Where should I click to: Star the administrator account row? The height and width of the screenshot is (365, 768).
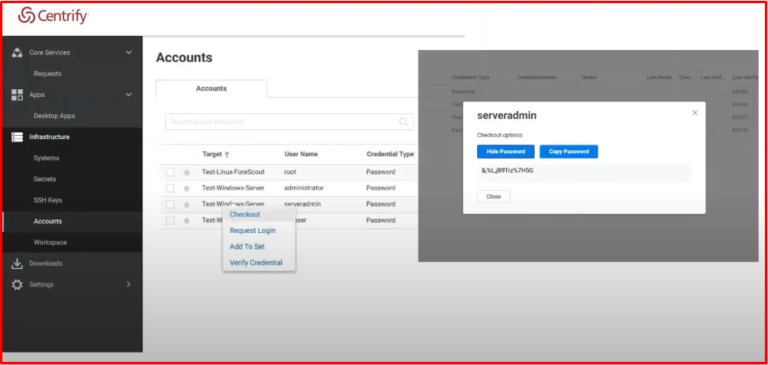tap(186, 188)
